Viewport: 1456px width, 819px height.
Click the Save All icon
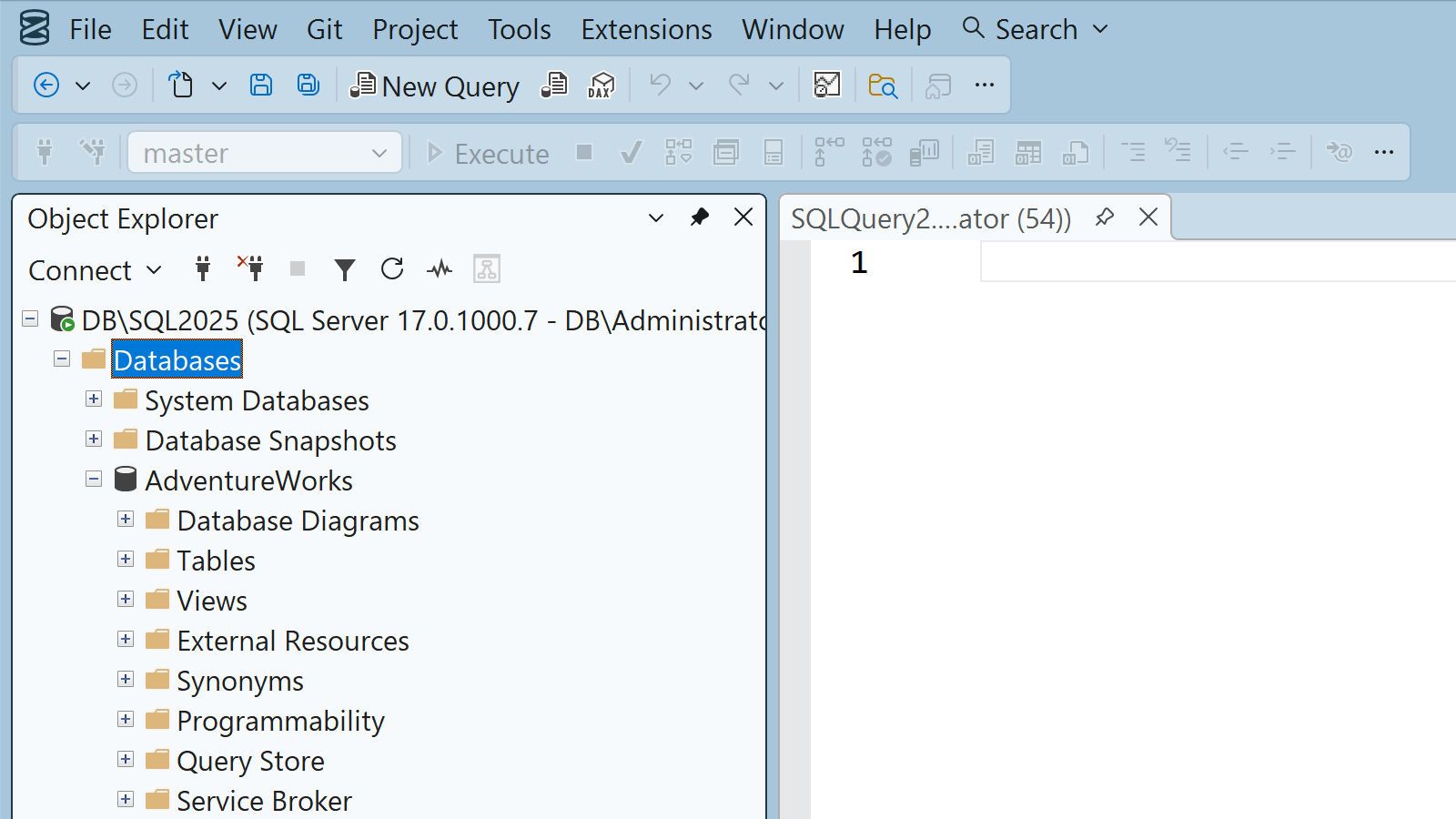[x=308, y=86]
